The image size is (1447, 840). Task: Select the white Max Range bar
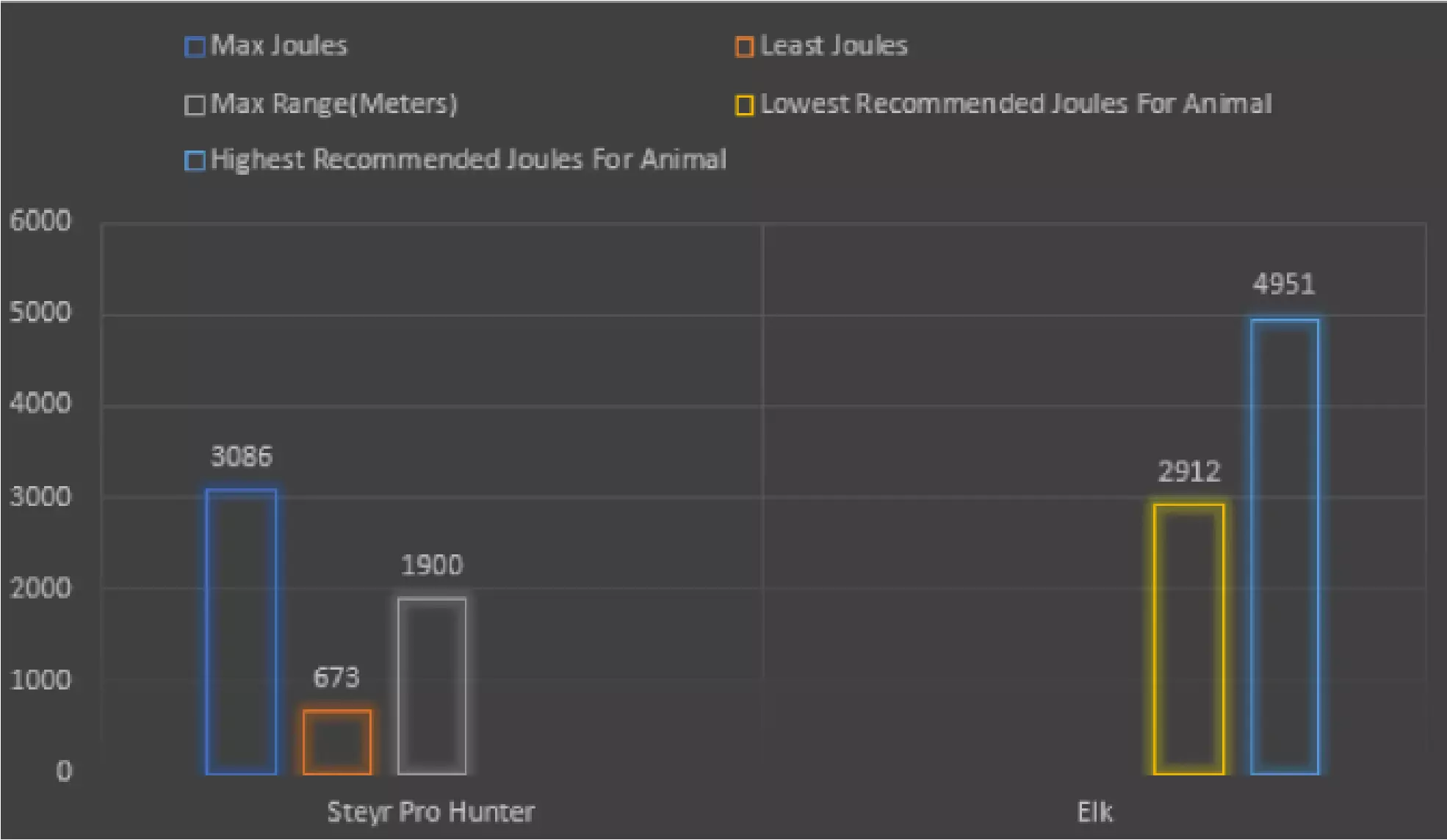click(432, 686)
